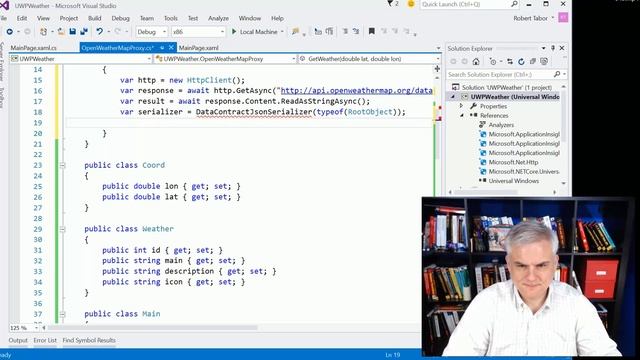Collapse the Coord class outline
Screen dimensions: 640x360
click(x=62, y=165)
